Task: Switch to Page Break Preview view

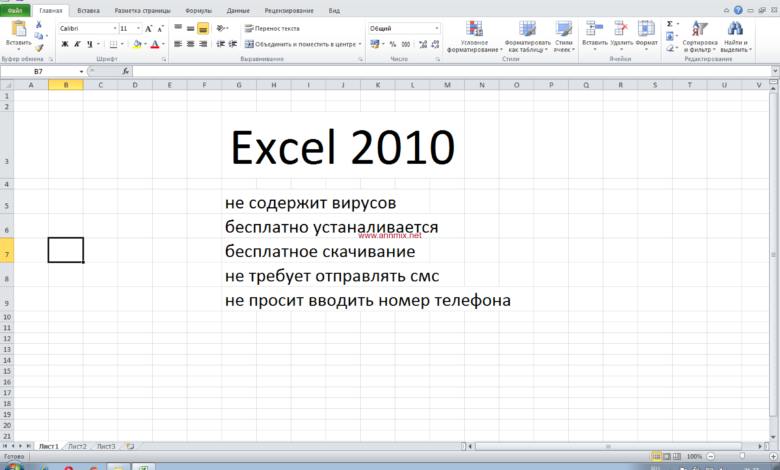Action: 677,457
